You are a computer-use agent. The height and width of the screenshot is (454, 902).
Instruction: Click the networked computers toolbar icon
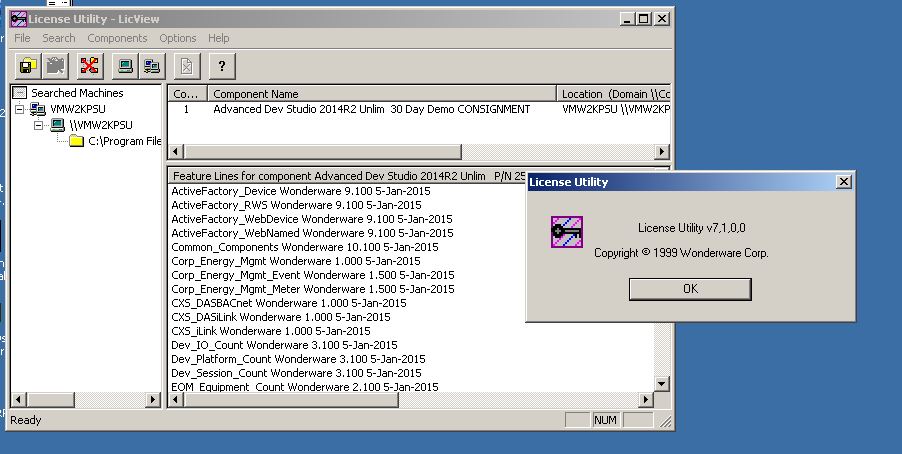152,66
